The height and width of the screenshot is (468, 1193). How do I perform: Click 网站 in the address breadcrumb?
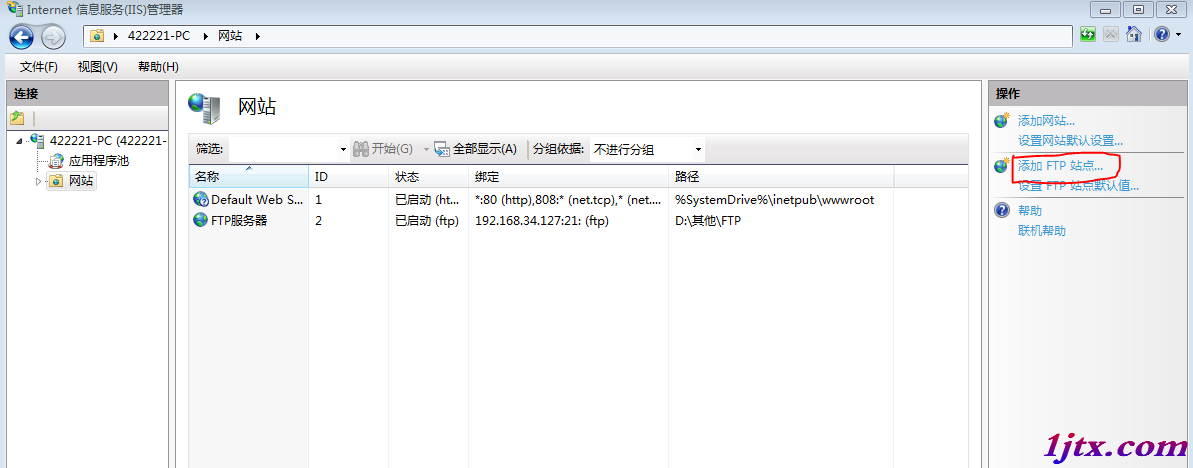coord(230,36)
